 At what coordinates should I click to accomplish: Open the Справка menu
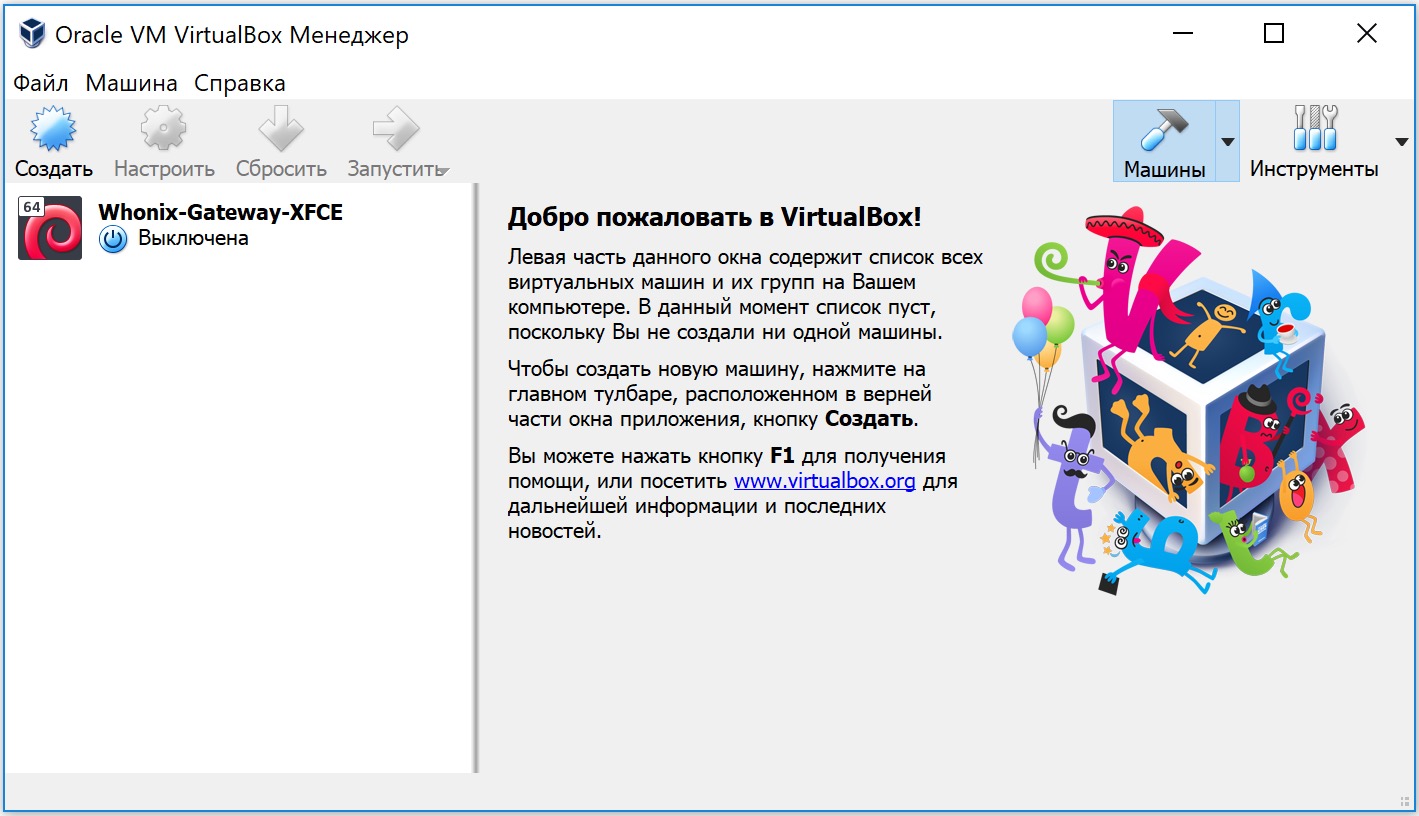coord(240,84)
